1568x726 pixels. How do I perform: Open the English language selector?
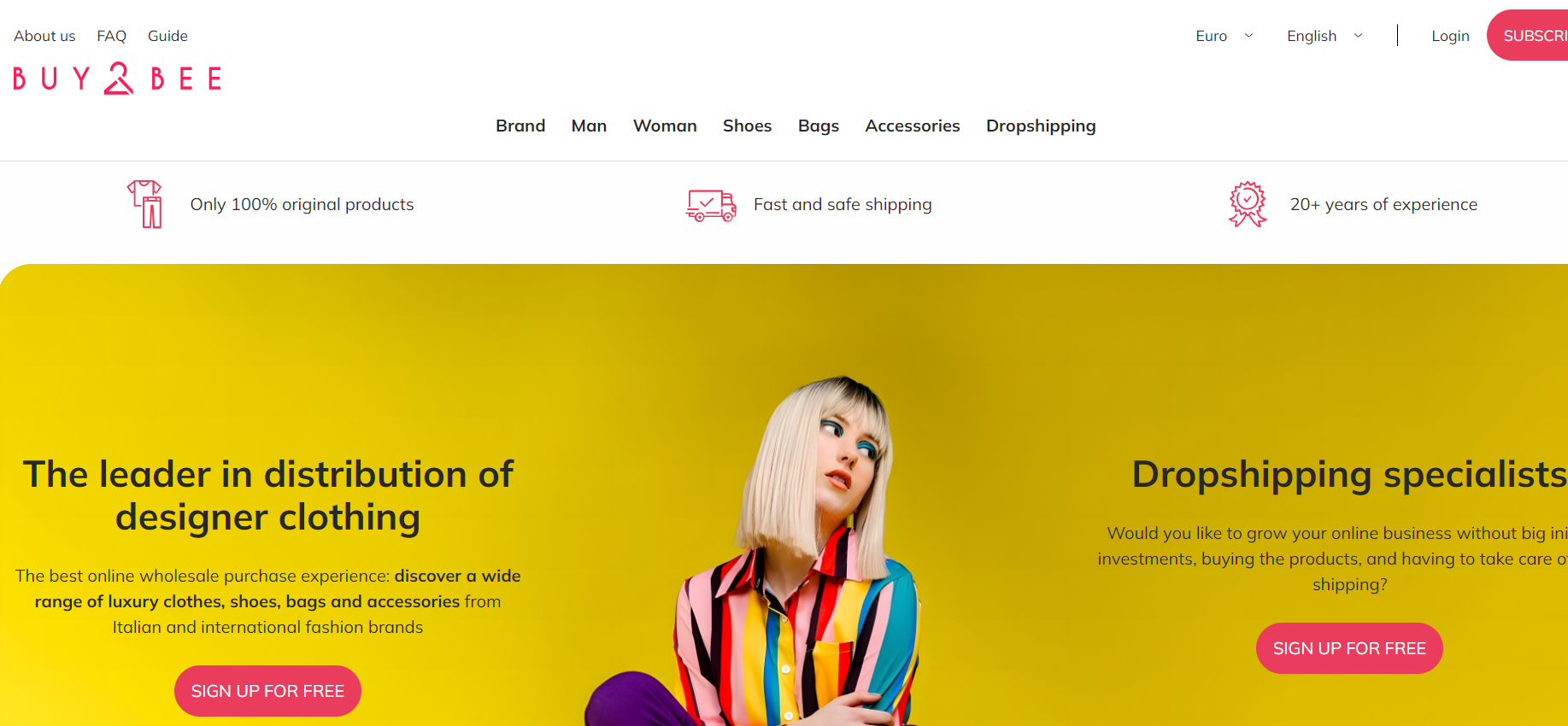point(1324,36)
